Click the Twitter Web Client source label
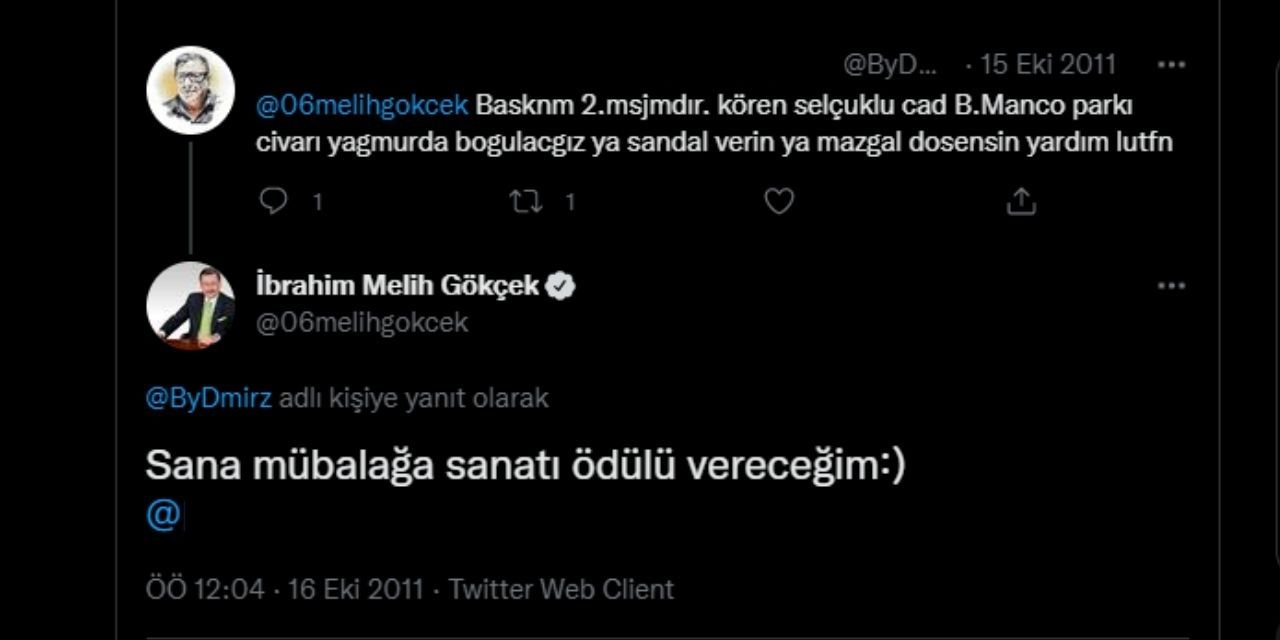 click(x=563, y=589)
